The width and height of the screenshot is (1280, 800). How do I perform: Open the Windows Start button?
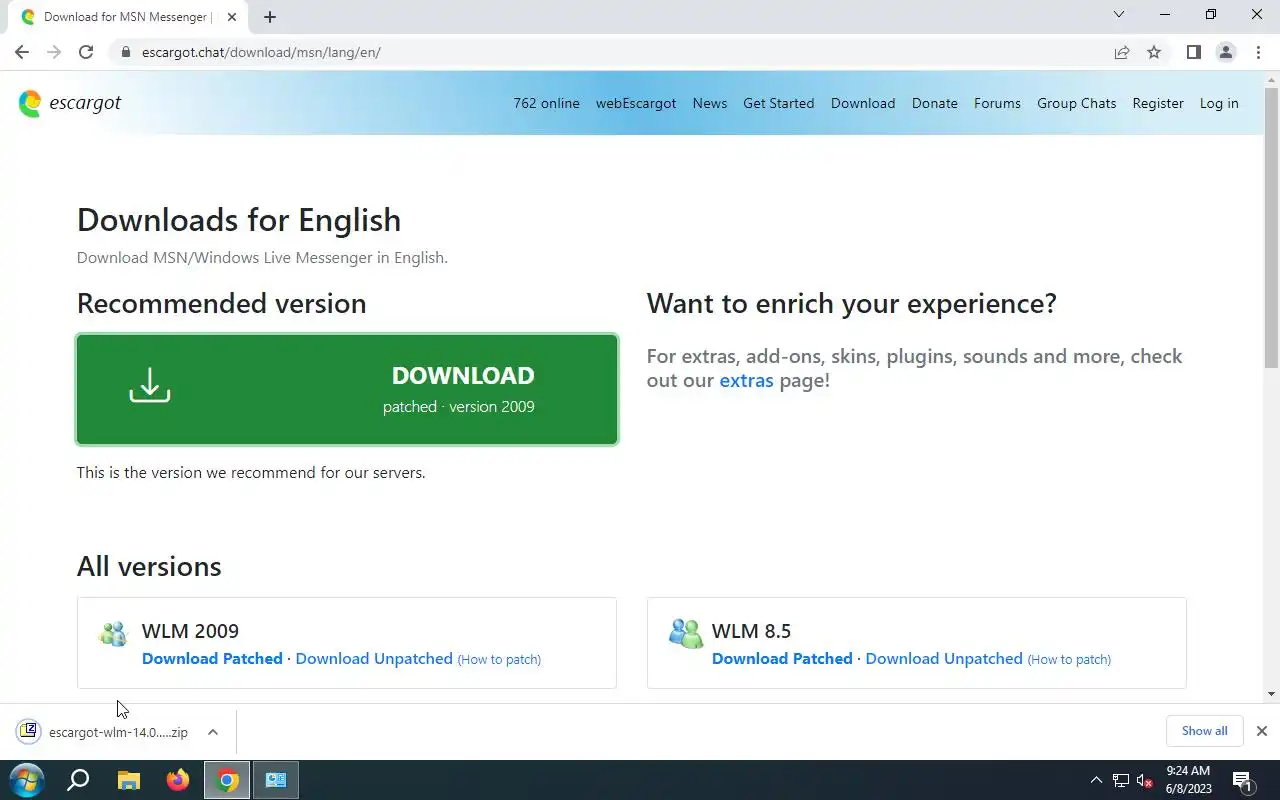click(x=26, y=780)
